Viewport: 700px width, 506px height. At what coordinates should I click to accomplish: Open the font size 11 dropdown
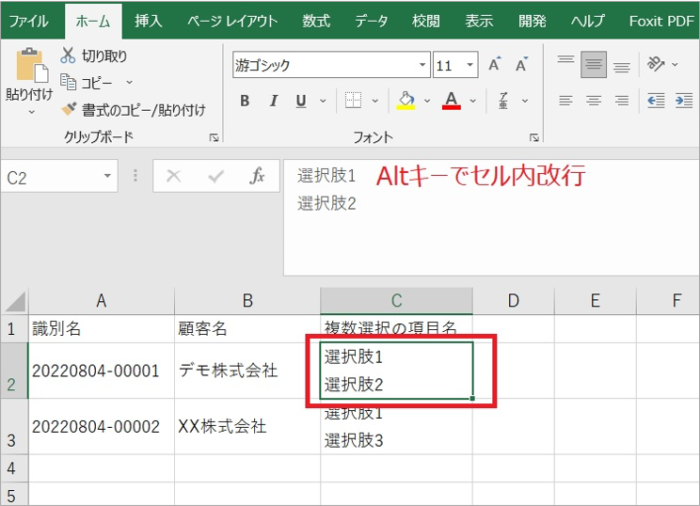click(470, 65)
